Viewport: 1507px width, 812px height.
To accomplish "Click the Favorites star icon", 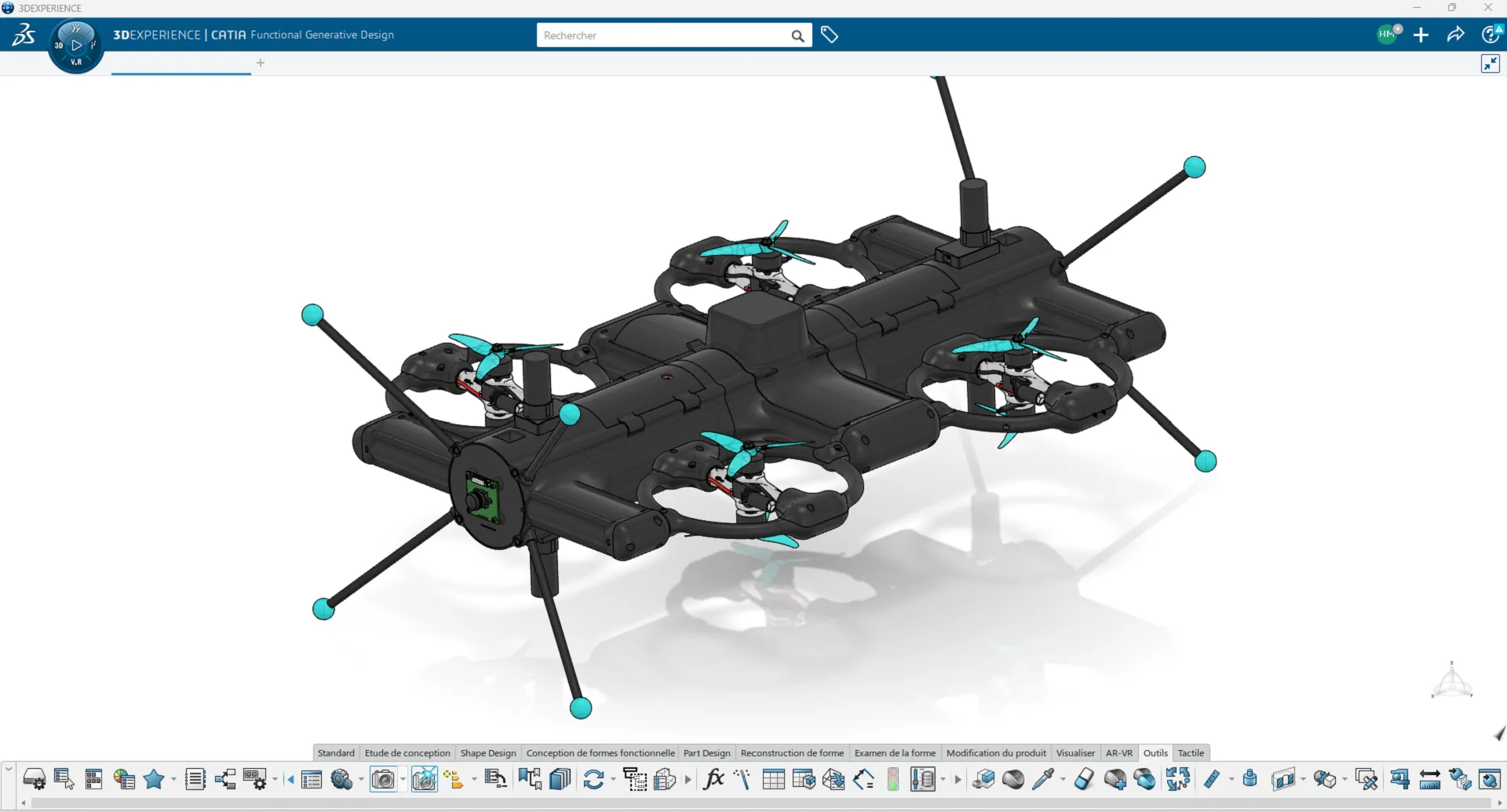I will (155, 778).
